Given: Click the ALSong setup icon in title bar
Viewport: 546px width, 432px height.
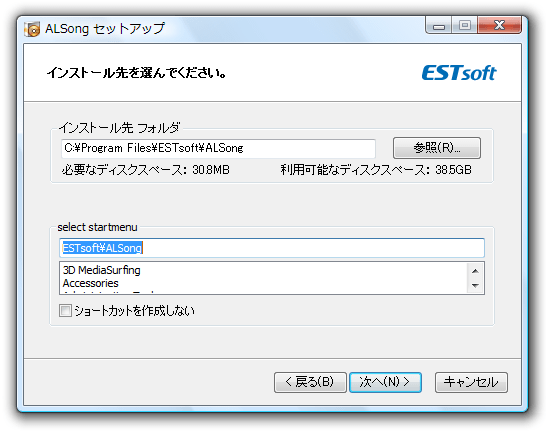Looking at the screenshot, I should [x=32, y=29].
